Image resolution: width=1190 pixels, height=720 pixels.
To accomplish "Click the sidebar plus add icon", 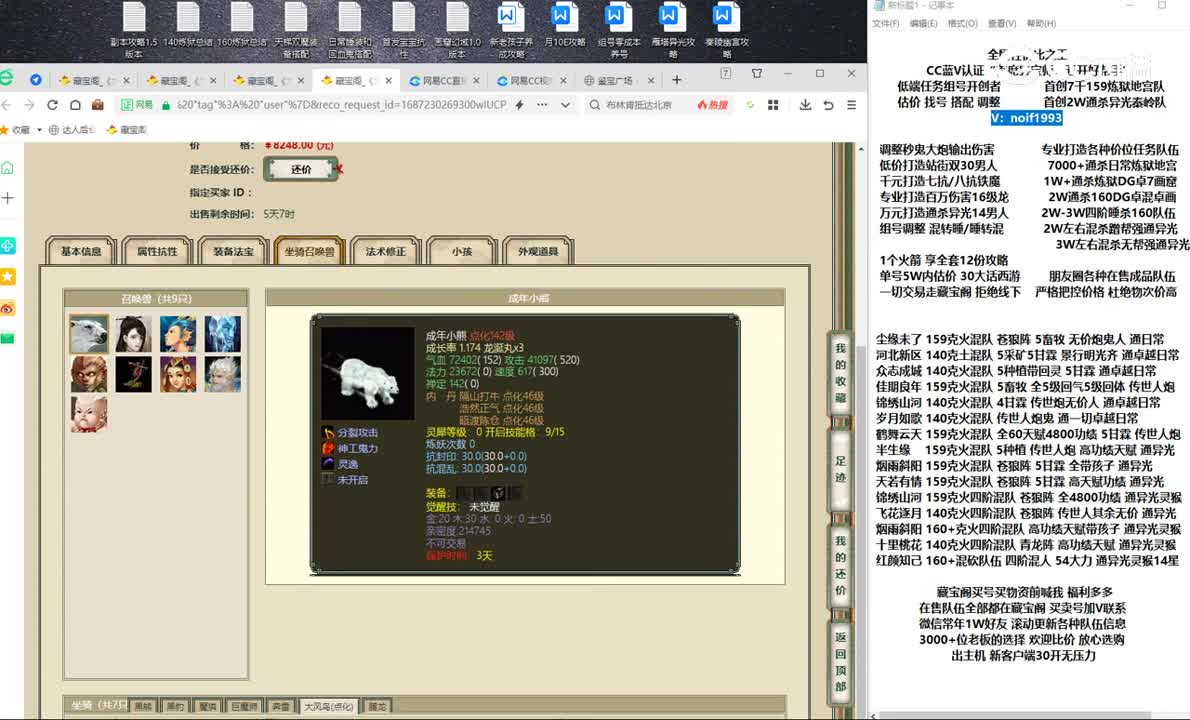I will coord(8,198).
